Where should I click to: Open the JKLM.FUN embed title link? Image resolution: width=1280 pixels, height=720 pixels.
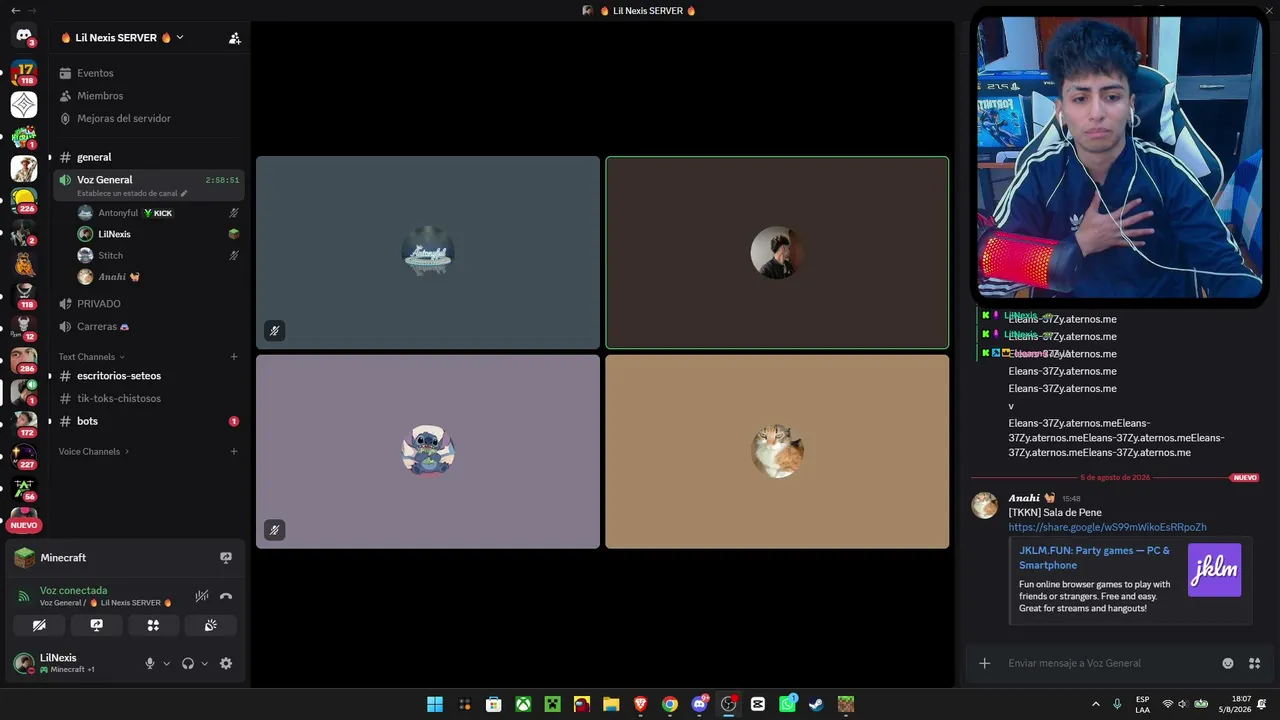pos(1094,558)
